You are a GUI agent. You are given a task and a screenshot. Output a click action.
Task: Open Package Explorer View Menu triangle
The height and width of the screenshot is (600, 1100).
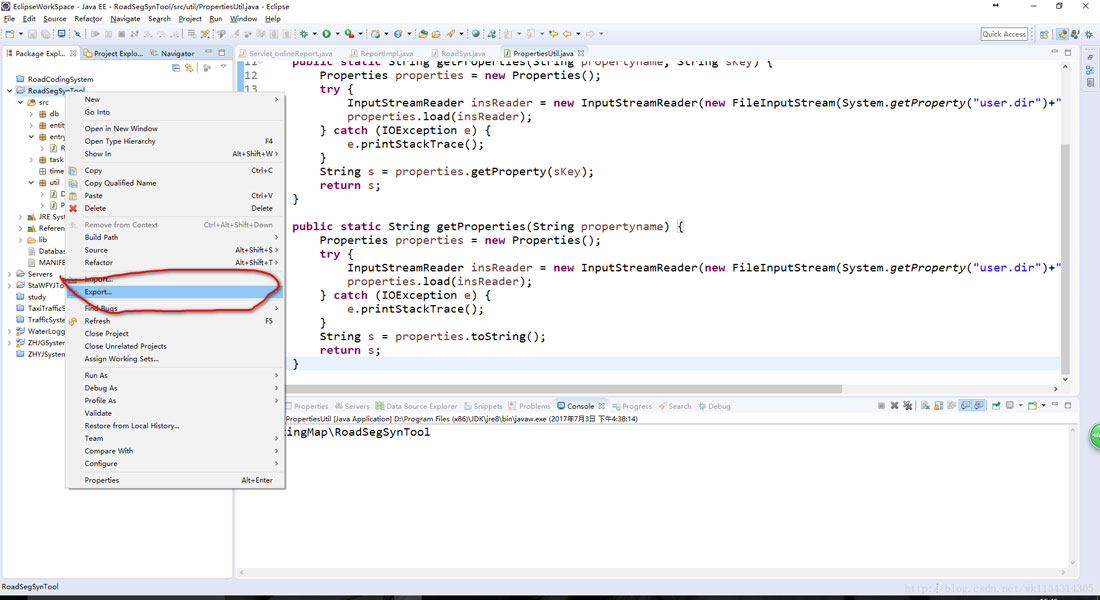point(223,67)
